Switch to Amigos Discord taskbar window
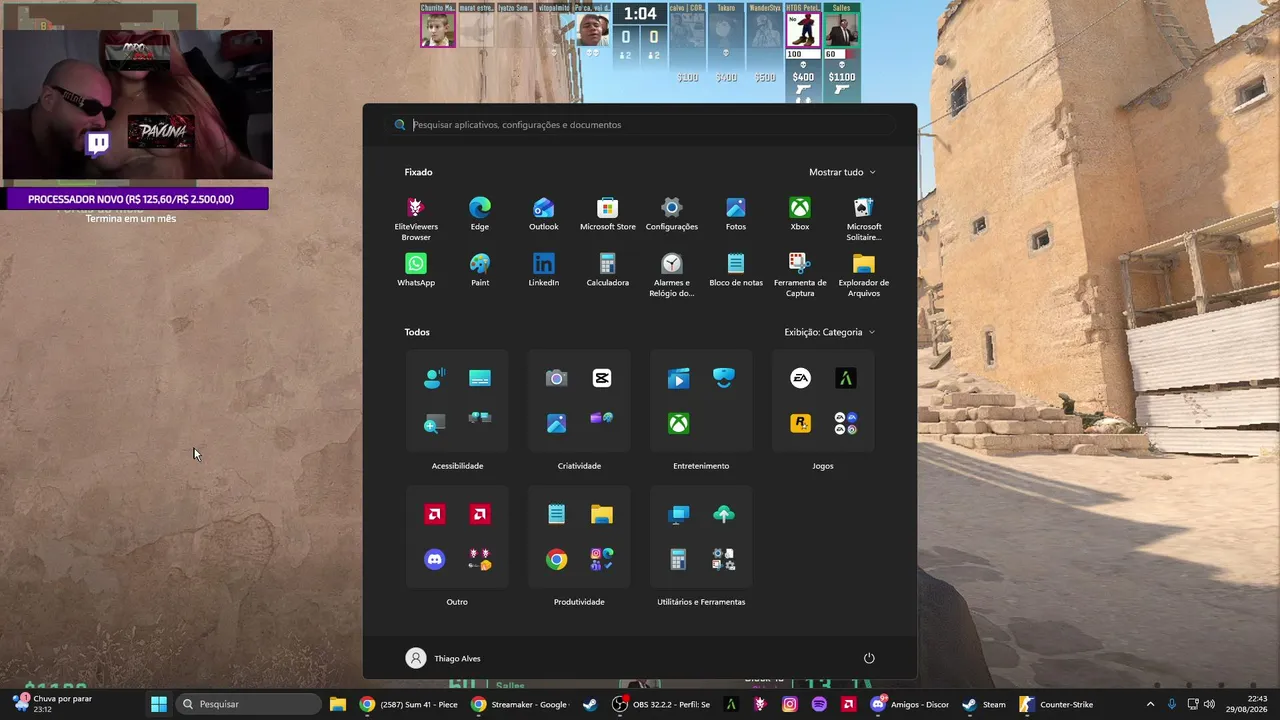This screenshot has width=1280, height=720. tap(910, 704)
